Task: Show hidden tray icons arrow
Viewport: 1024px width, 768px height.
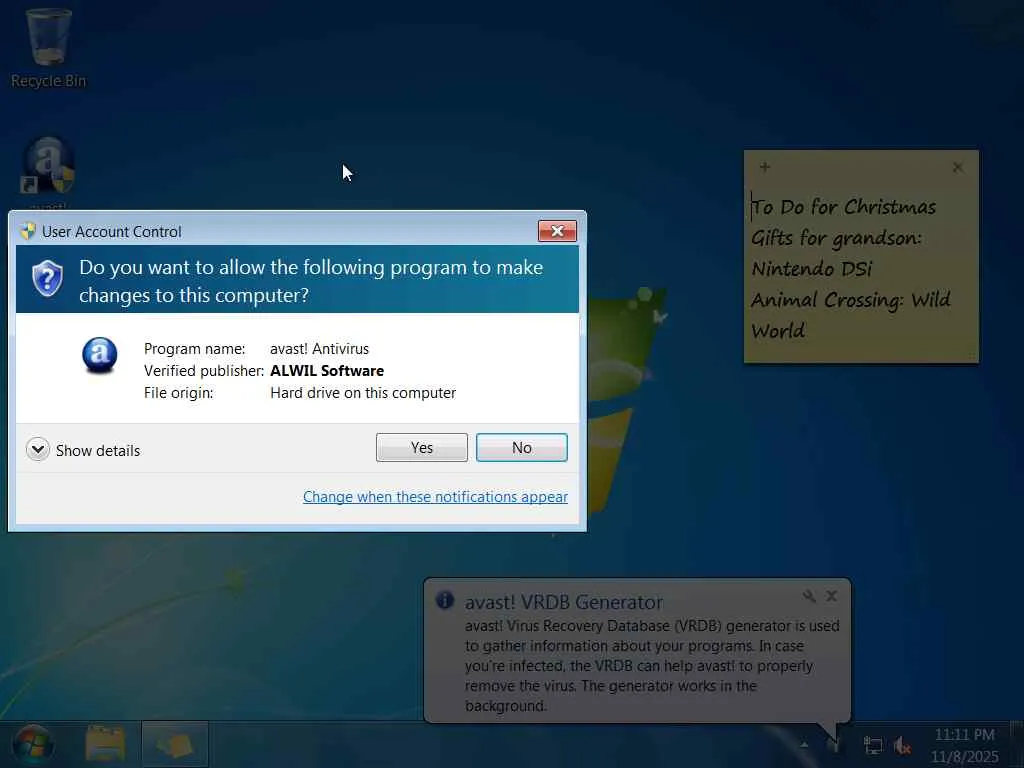Action: (x=805, y=744)
